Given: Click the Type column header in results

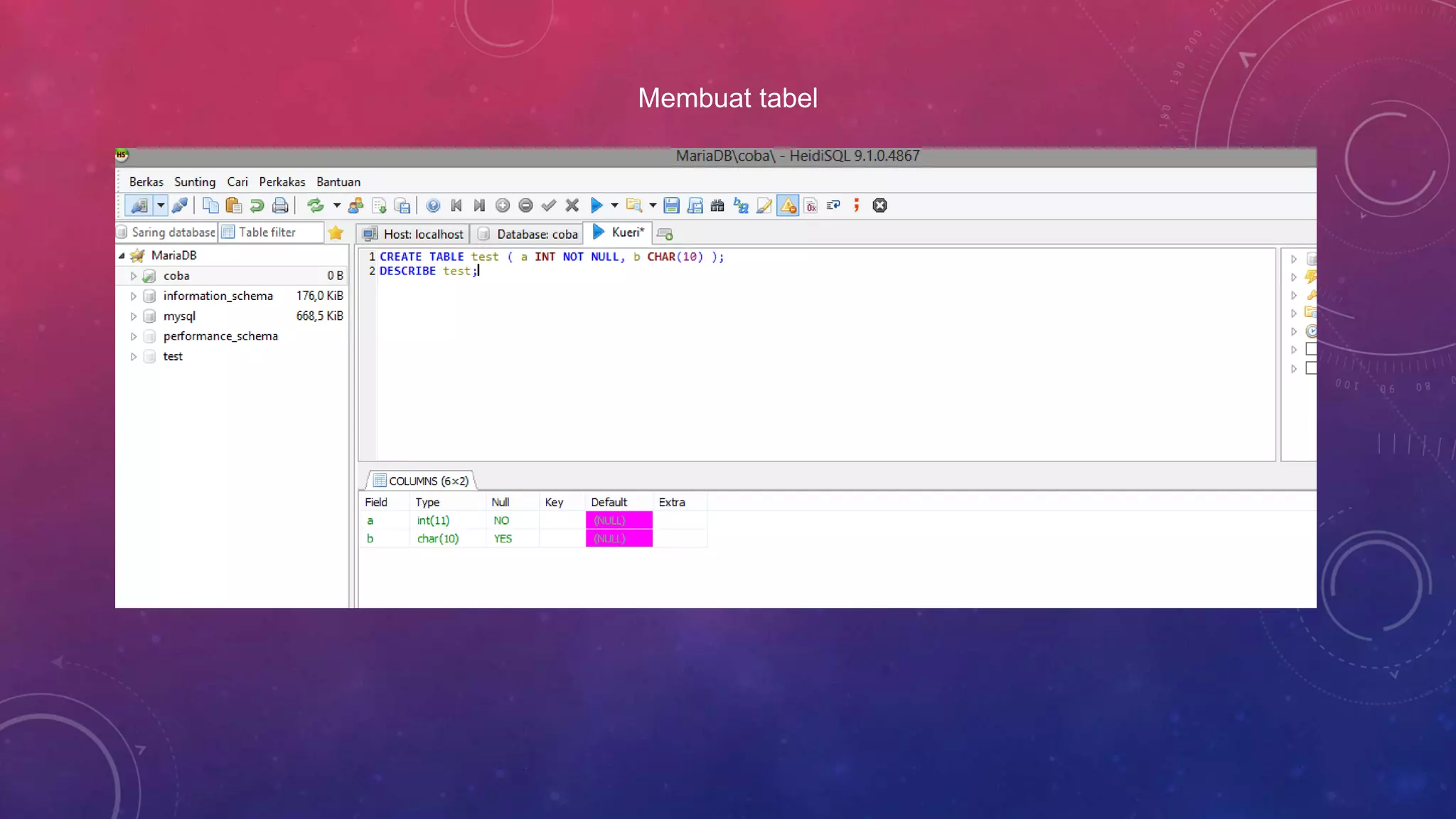Looking at the screenshot, I should pyautogui.click(x=428, y=502).
